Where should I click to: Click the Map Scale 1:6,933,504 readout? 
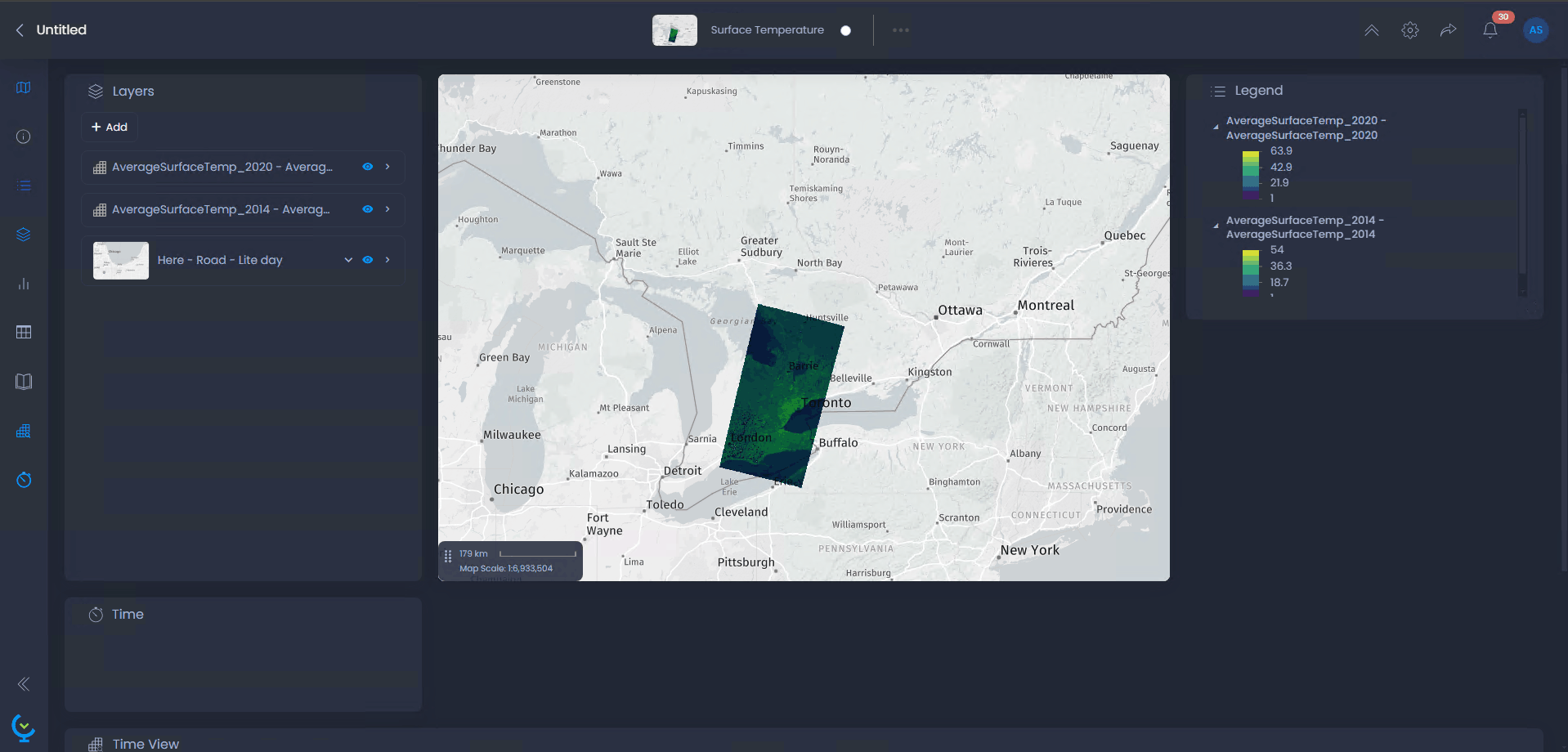(506, 569)
